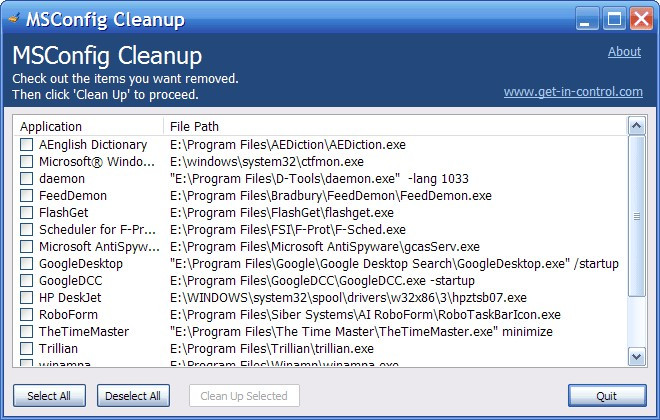
Task: Click the File Path column header
Action: click(395, 126)
